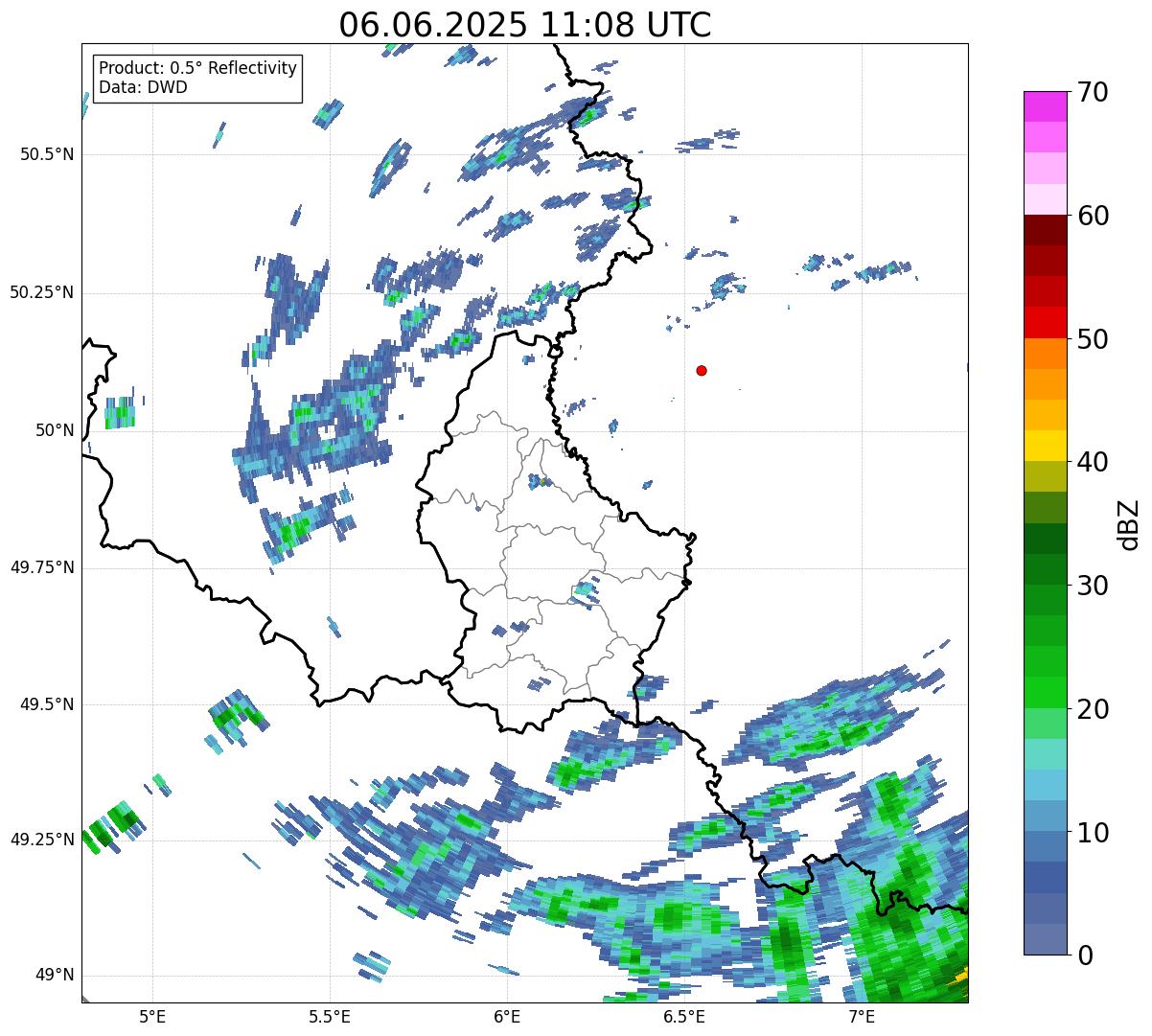
Task: Click the 'Data: DWD' text
Action: tap(143, 87)
